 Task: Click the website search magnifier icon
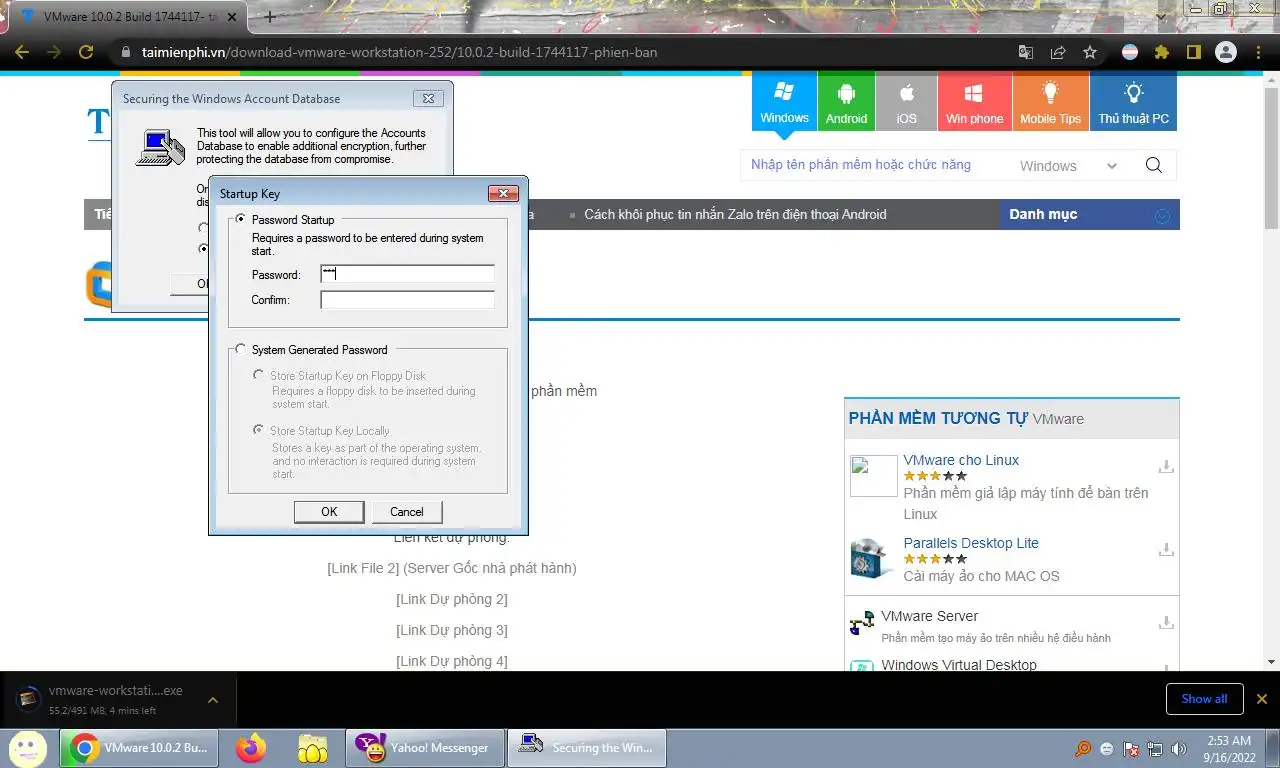point(1154,165)
